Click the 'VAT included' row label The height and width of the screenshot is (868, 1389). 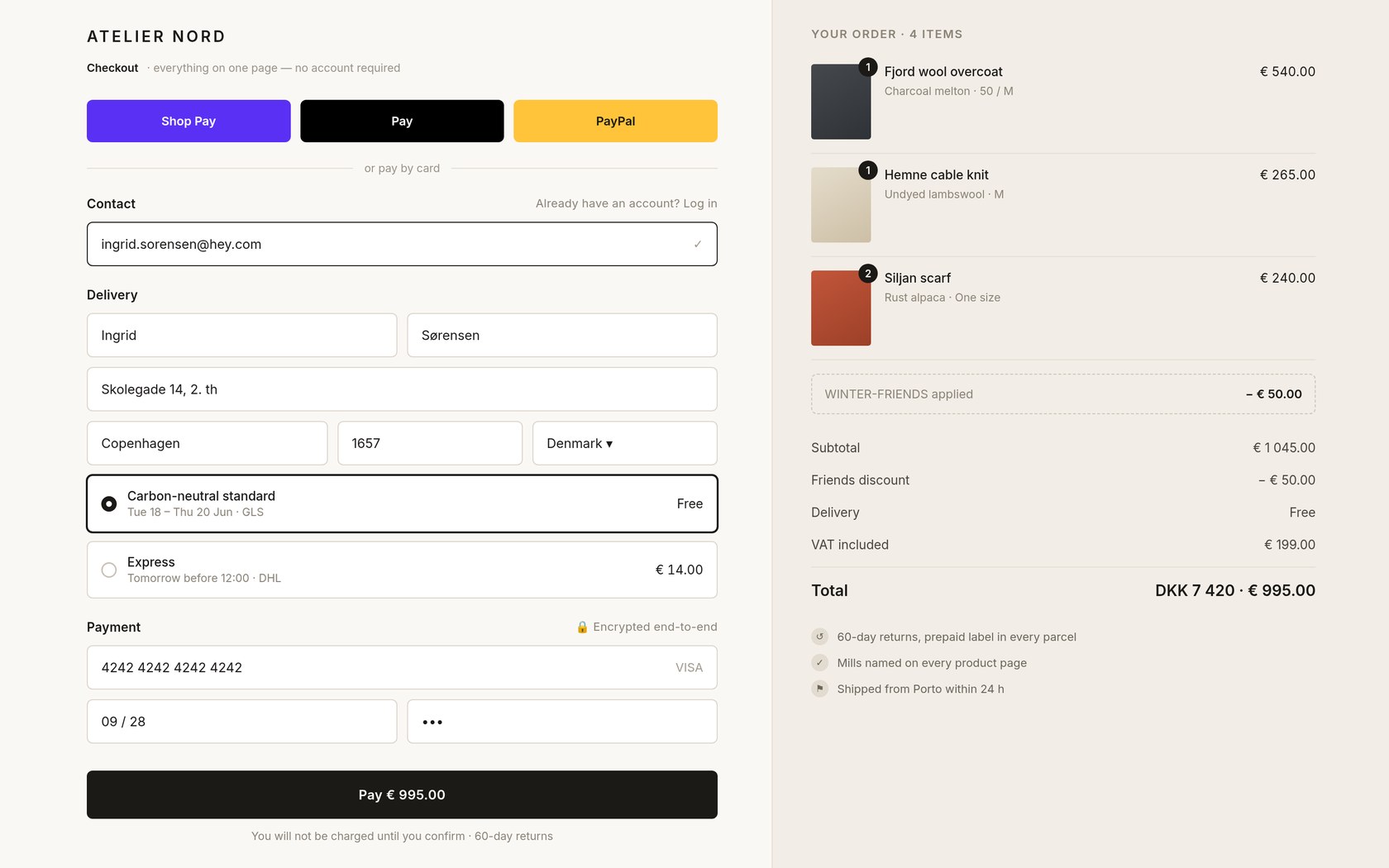tap(850, 545)
